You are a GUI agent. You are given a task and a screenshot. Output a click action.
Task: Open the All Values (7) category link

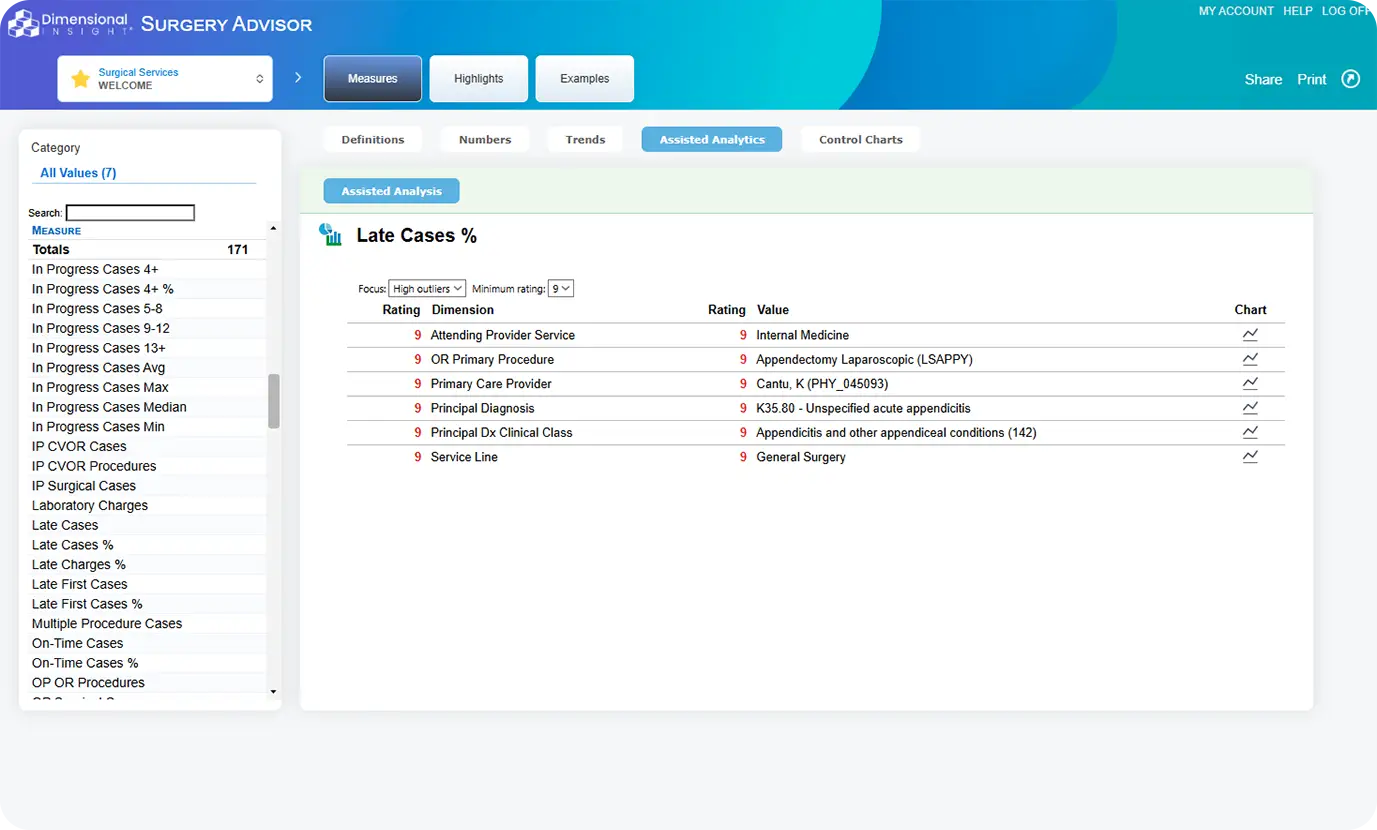click(78, 173)
